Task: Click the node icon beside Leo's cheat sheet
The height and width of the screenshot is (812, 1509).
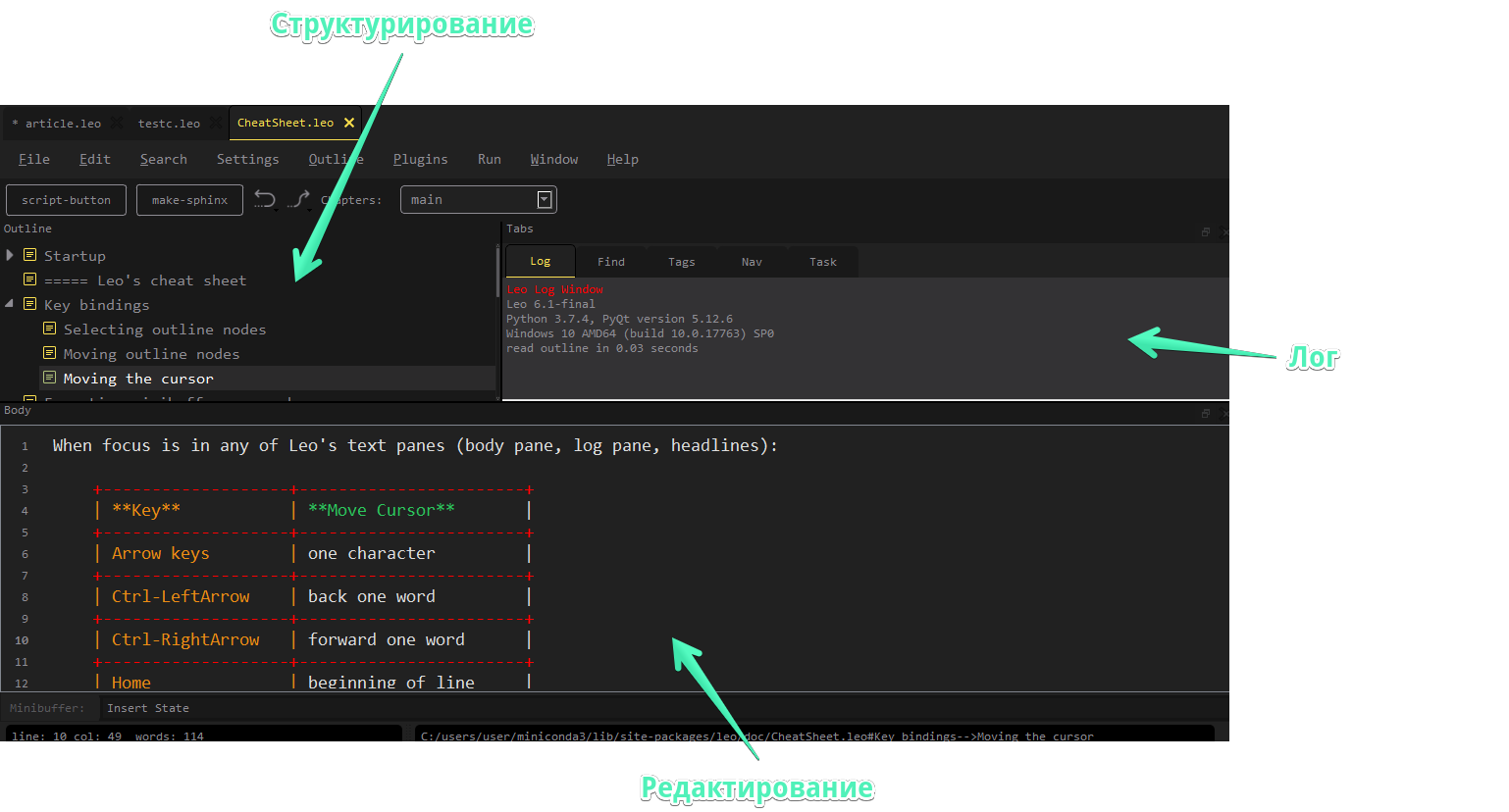Action: [x=30, y=279]
